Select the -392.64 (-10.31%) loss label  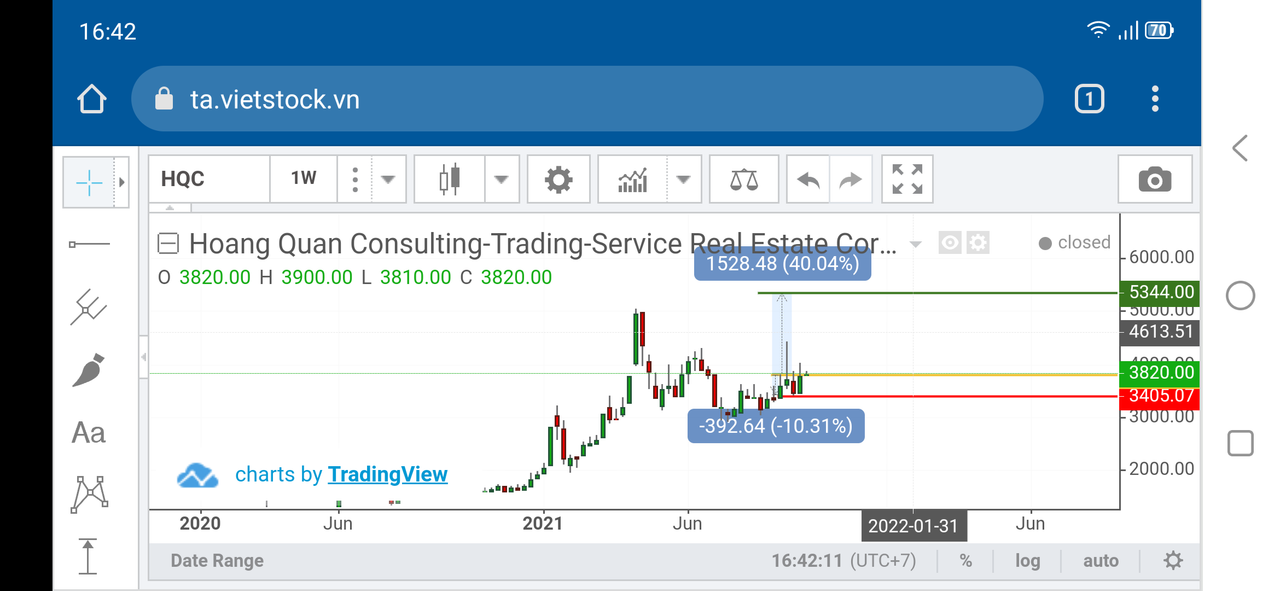[x=776, y=426]
